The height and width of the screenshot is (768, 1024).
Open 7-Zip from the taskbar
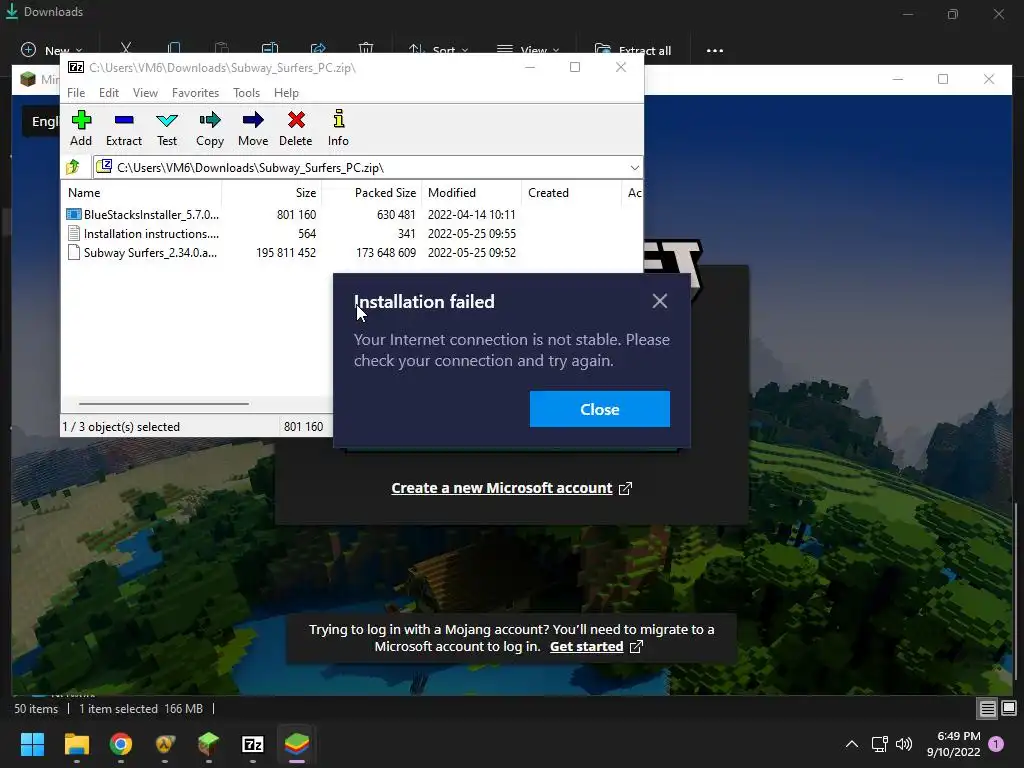tap(253, 744)
